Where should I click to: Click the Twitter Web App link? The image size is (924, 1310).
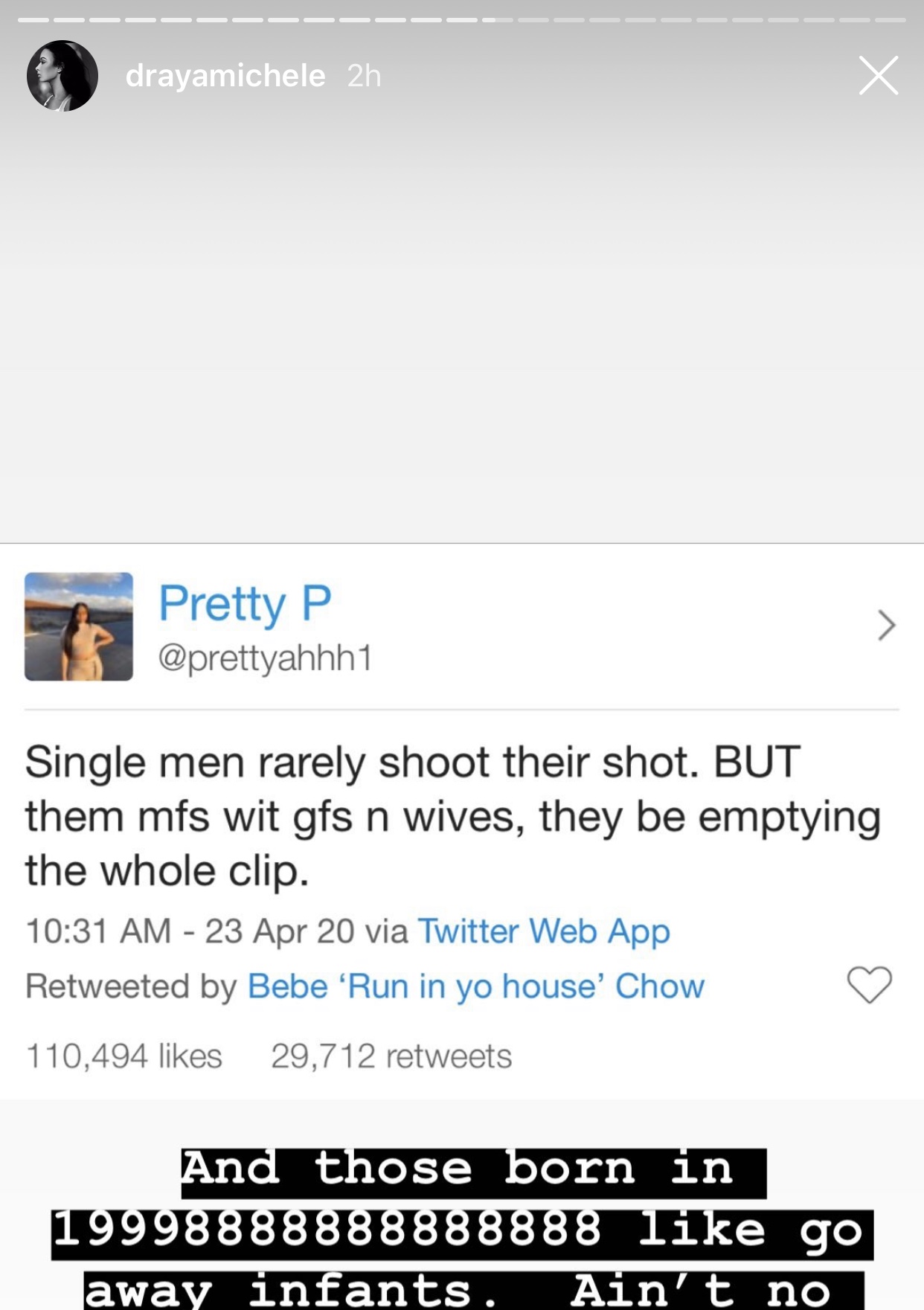[x=544, y=931]
